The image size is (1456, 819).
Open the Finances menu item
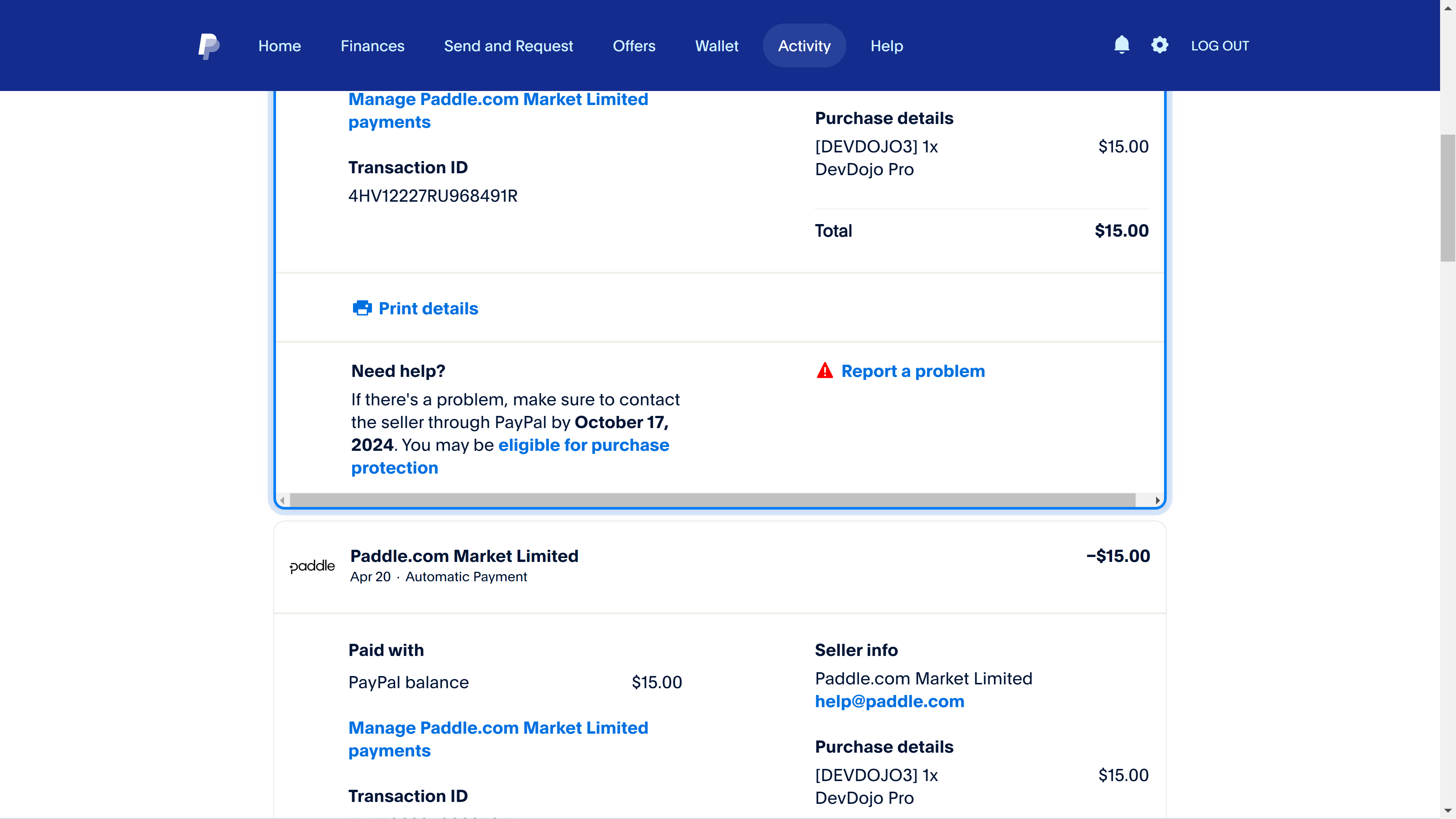372,46
